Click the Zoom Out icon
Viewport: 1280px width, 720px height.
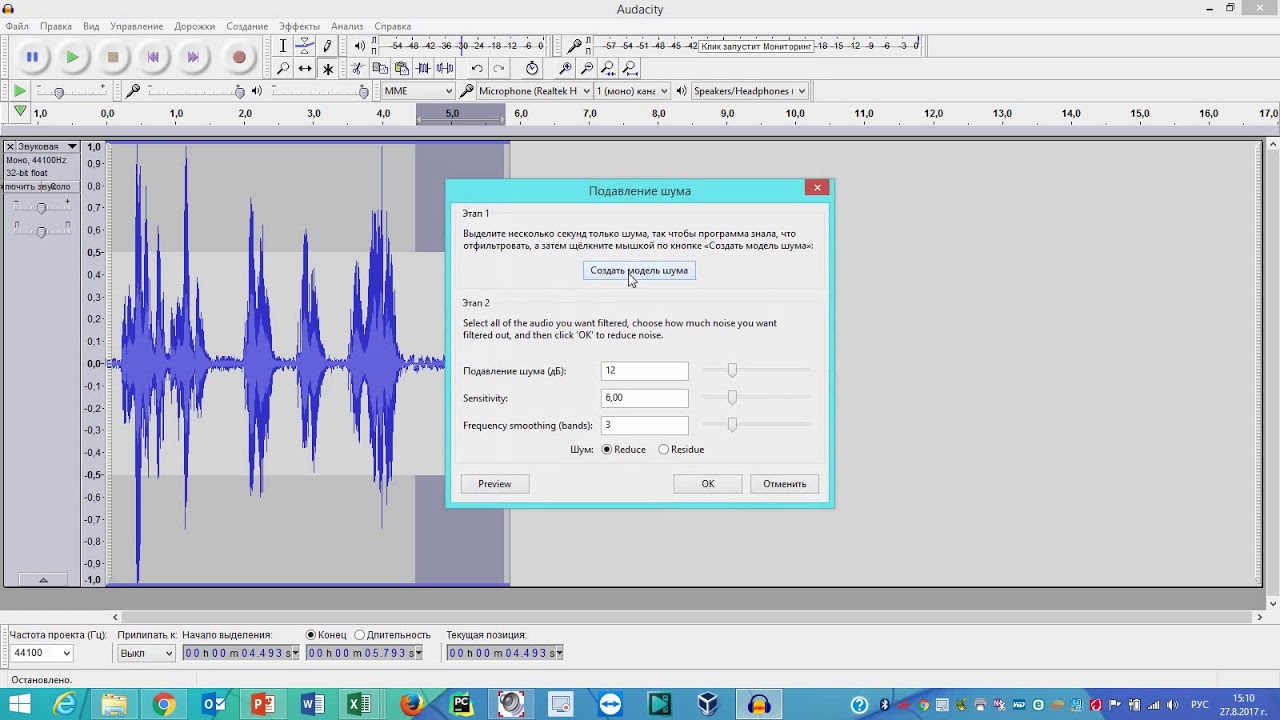(587, 69)
